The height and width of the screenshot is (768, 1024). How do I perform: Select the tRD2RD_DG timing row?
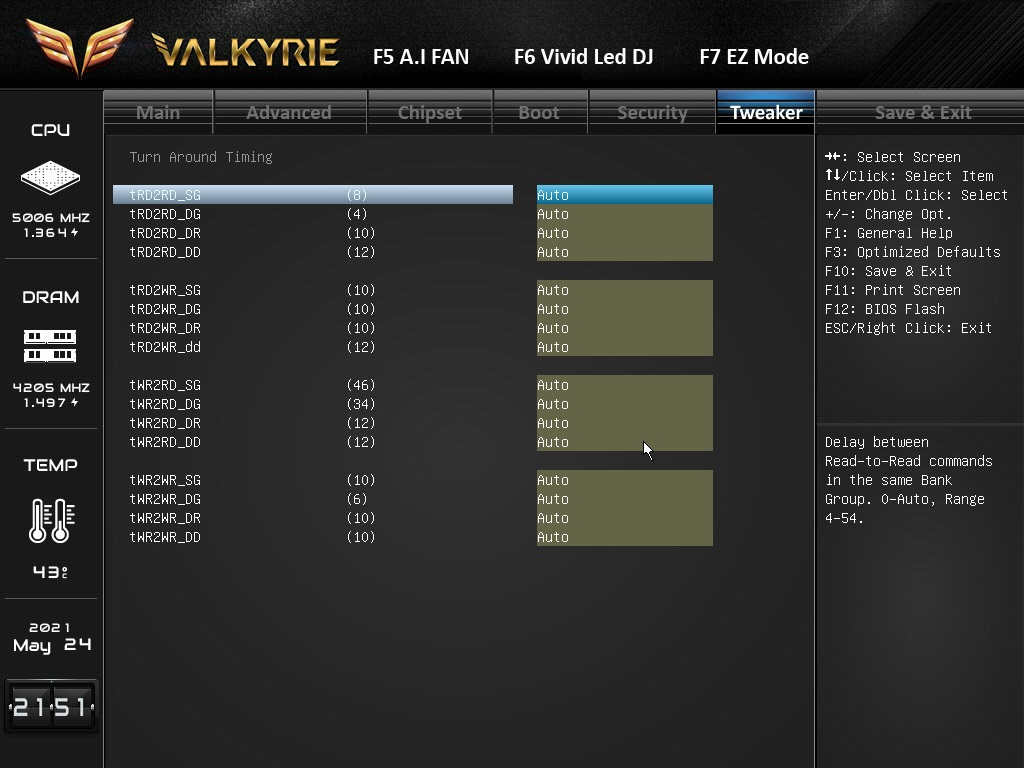pyautogui.click(x=165, y=214)
